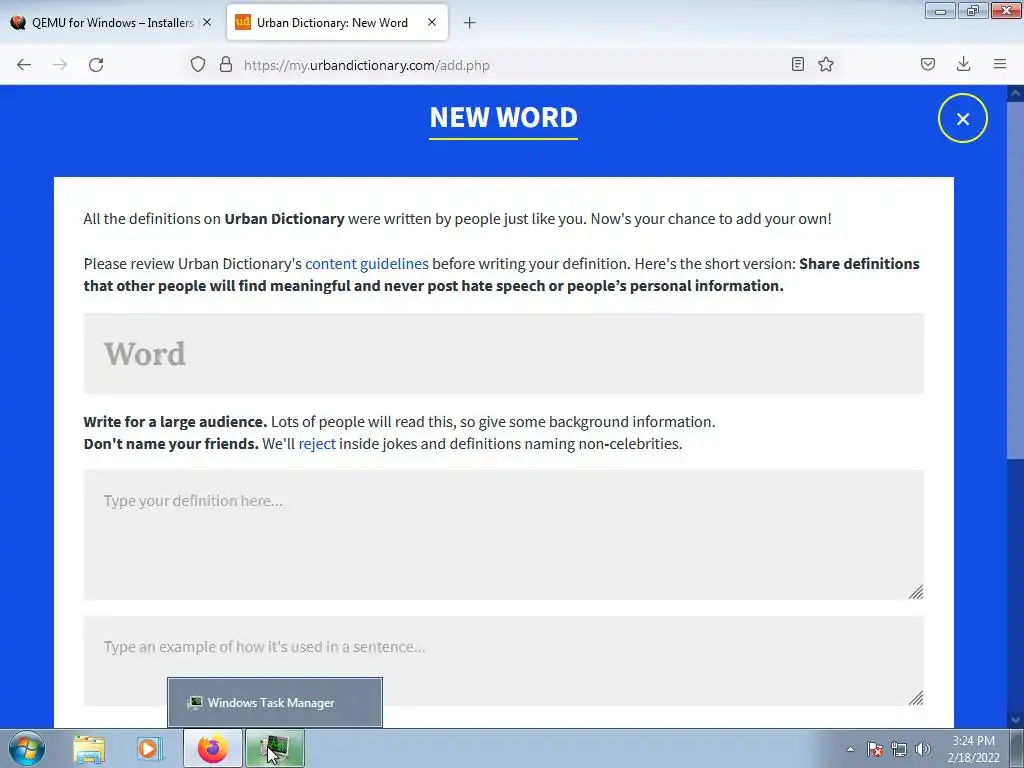
Task: Open the network status tray icon
Action: coord(899,749)
